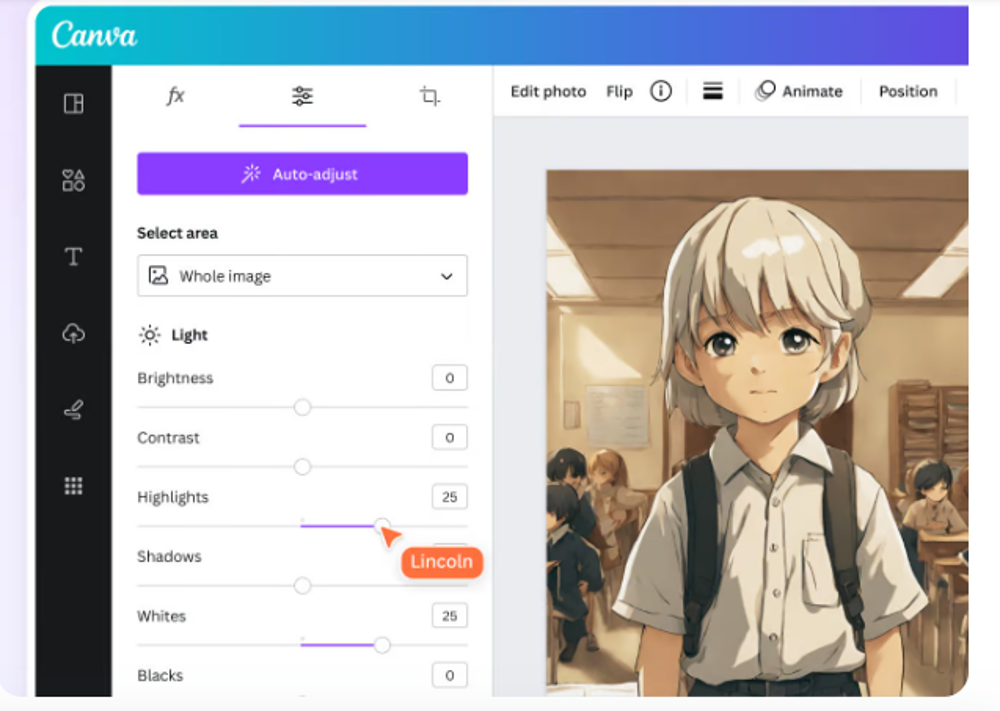Select the Draw tool in the sidebar
Screen dimensions: 1000x711
point(71,409)
